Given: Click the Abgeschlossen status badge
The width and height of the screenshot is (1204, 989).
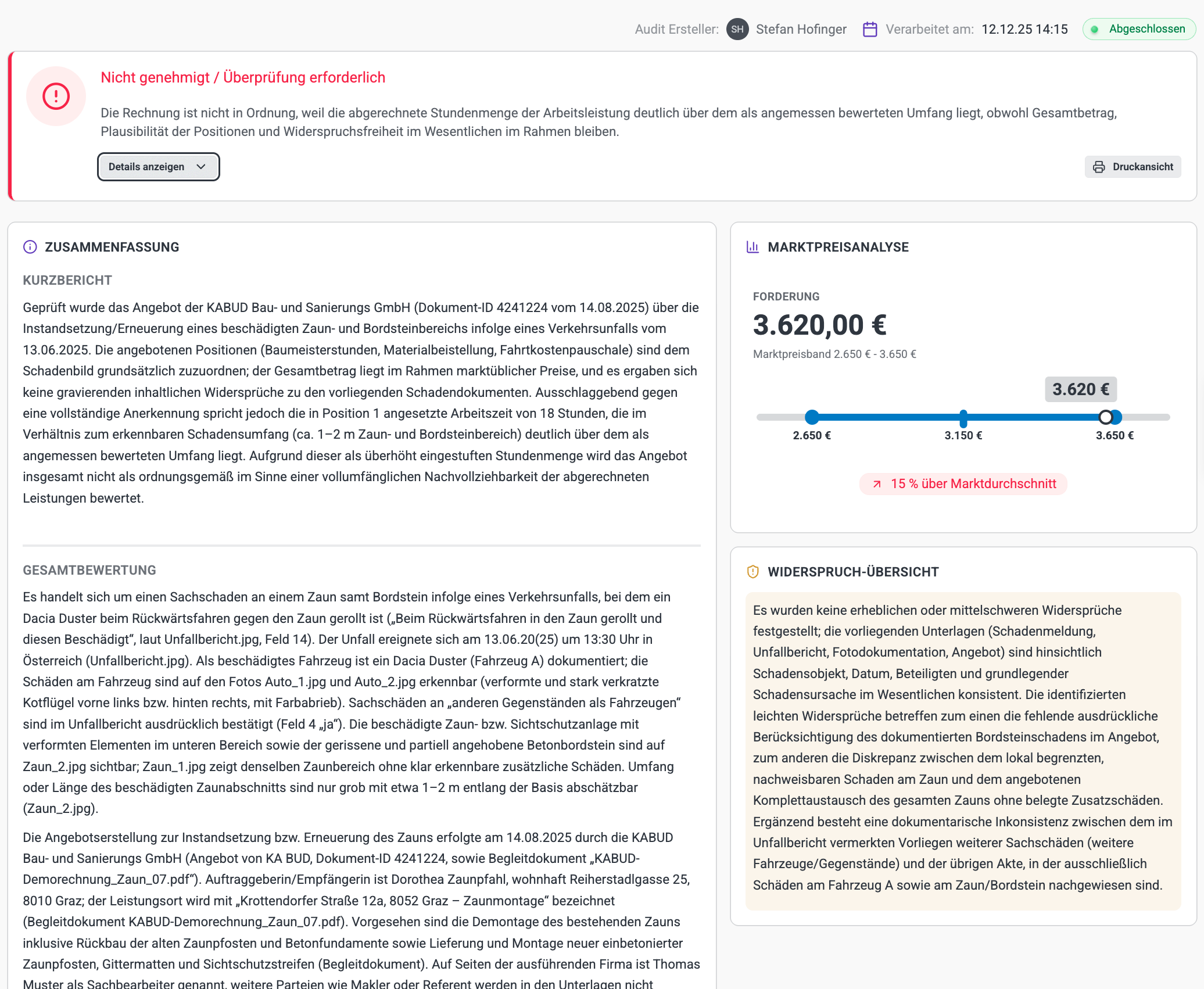Looking at the screenshot, I should click(x=1139, y=29).
